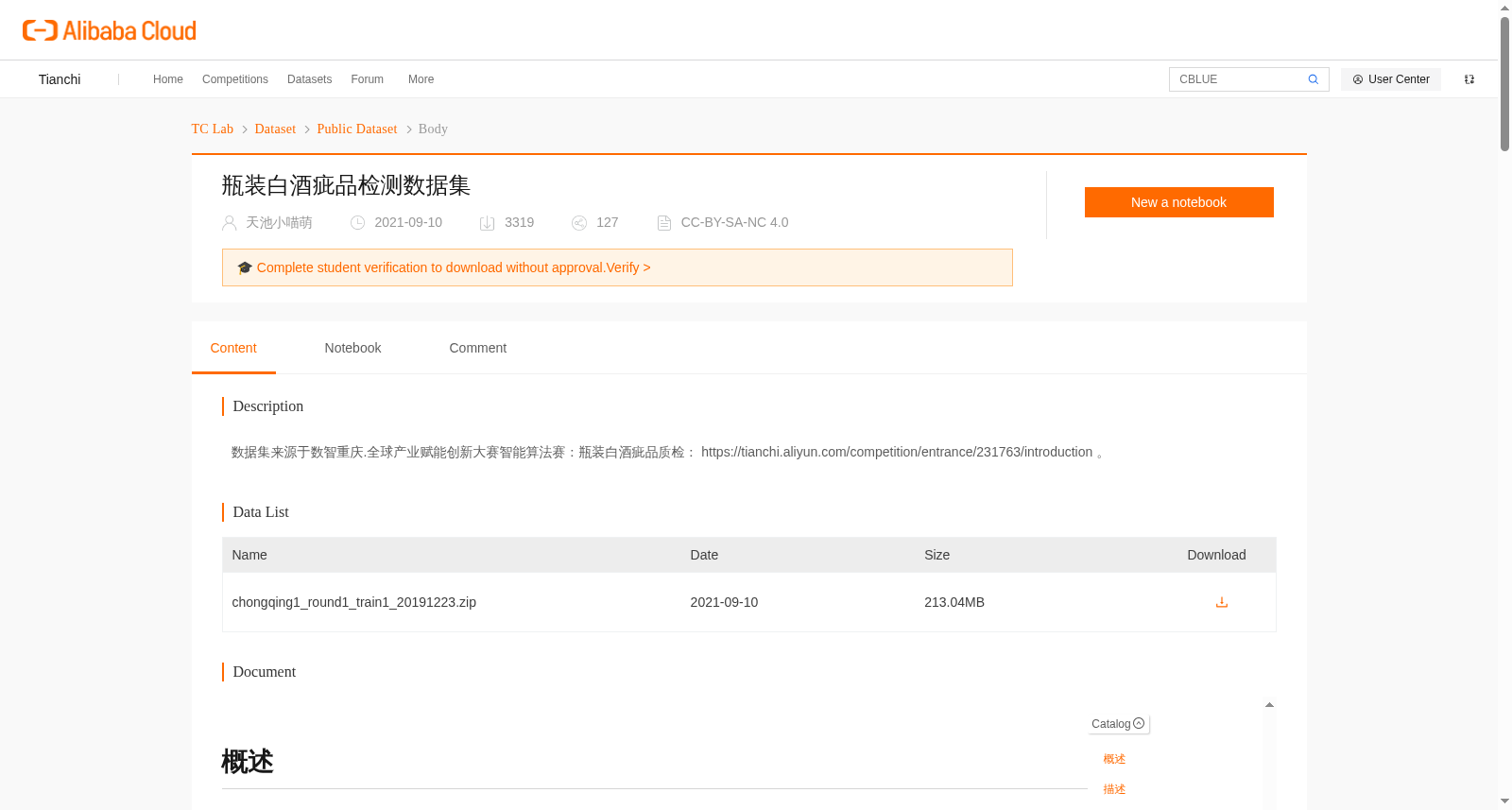Click the Name column header
The width and height of the screenshot is (1512, 810).
tap(249, 555)
